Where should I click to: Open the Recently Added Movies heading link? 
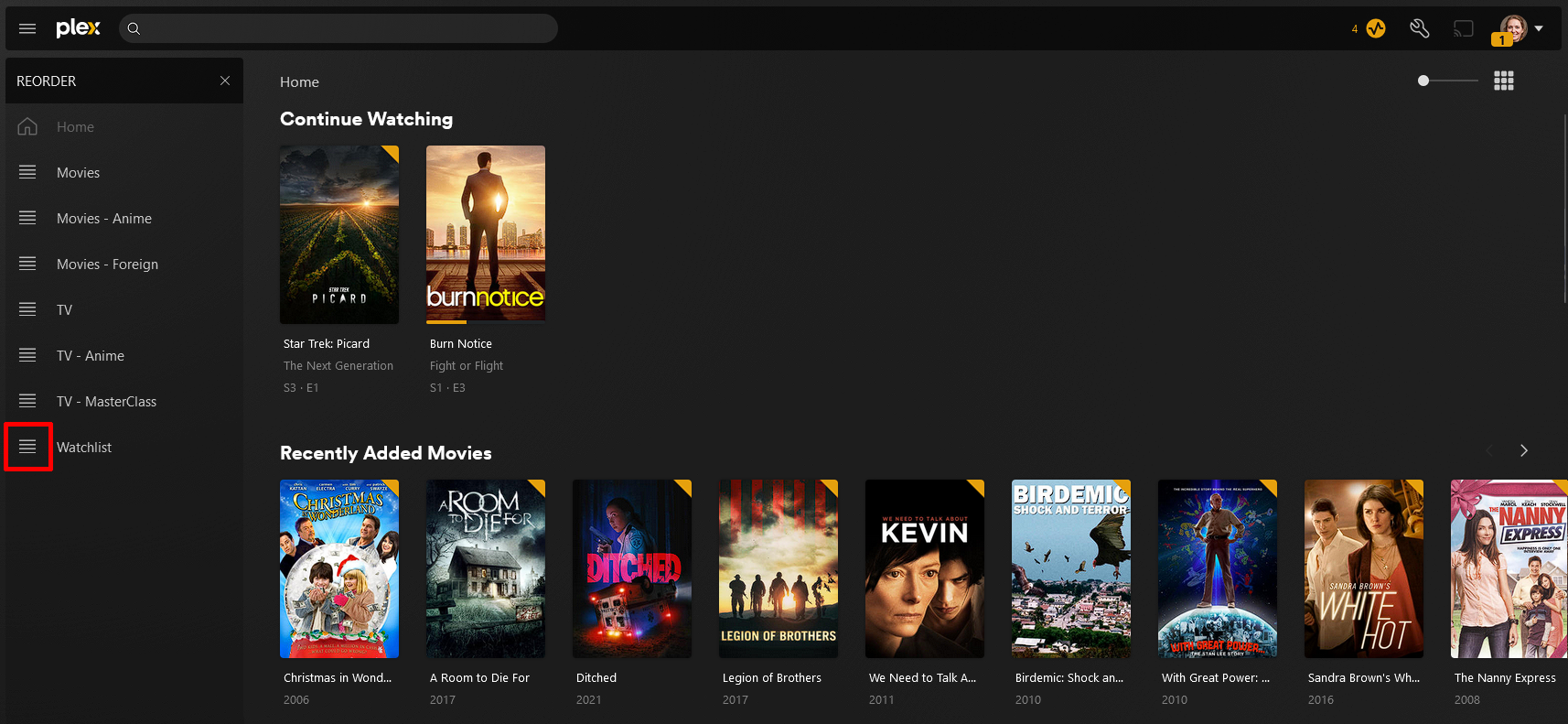click(x=385, y=453)
